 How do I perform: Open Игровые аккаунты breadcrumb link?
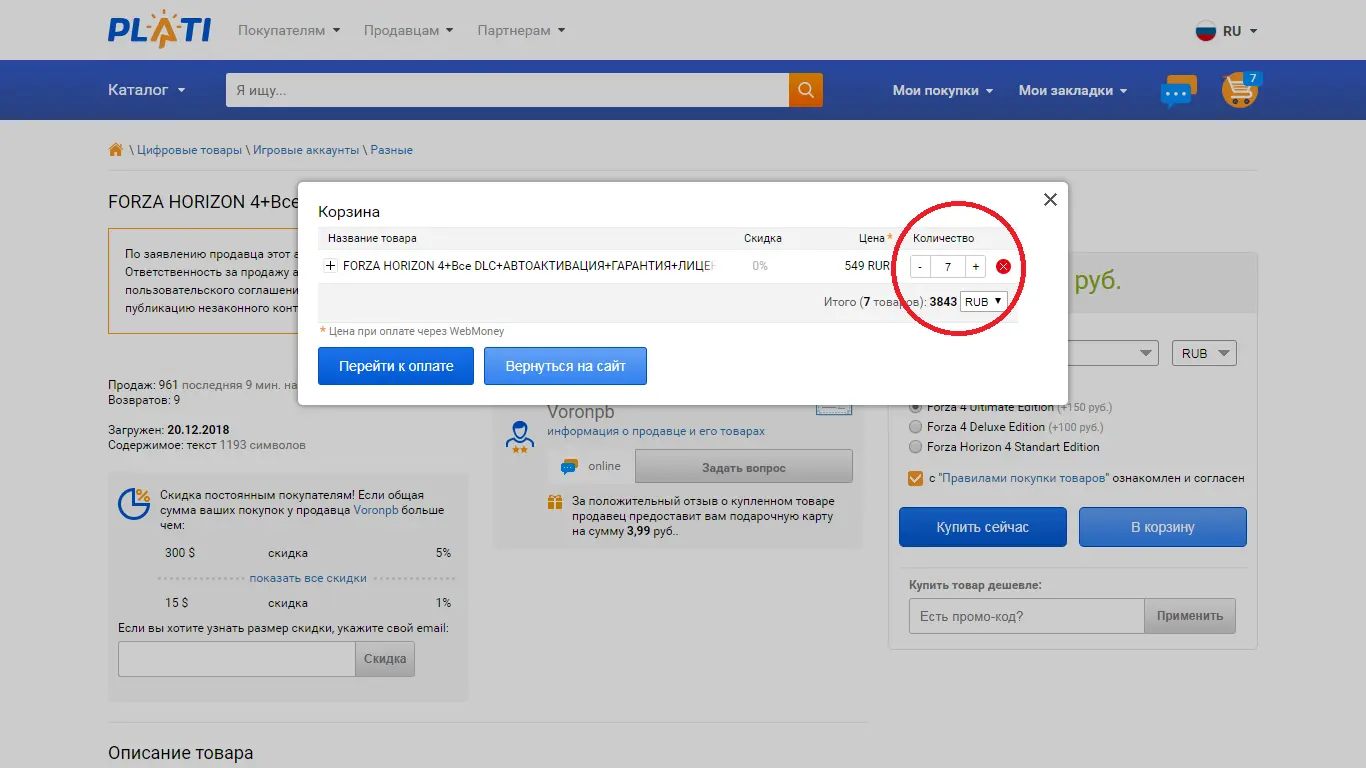click(306, 150)
